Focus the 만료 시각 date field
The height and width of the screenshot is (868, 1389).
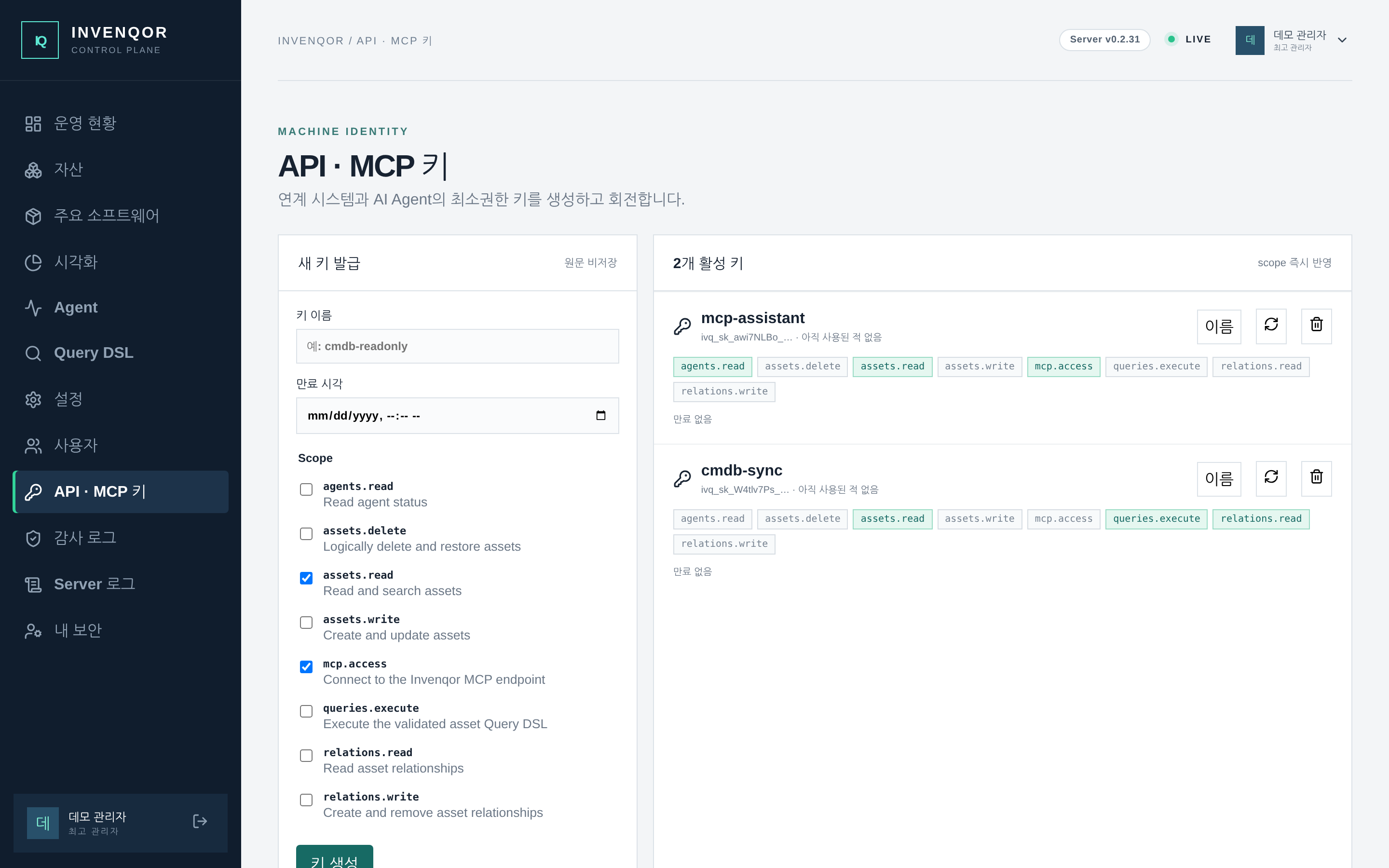tap(457, 416)
